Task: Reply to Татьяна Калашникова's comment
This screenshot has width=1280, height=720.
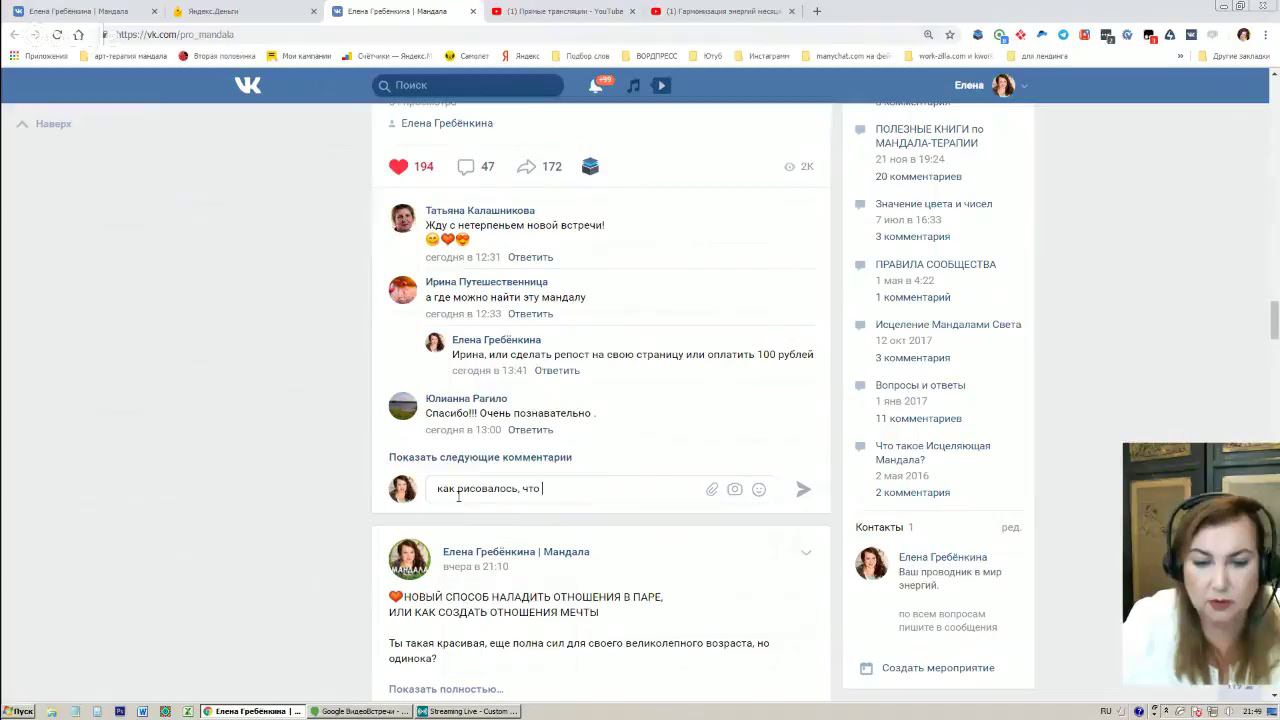Action: [x=530, y=257]
